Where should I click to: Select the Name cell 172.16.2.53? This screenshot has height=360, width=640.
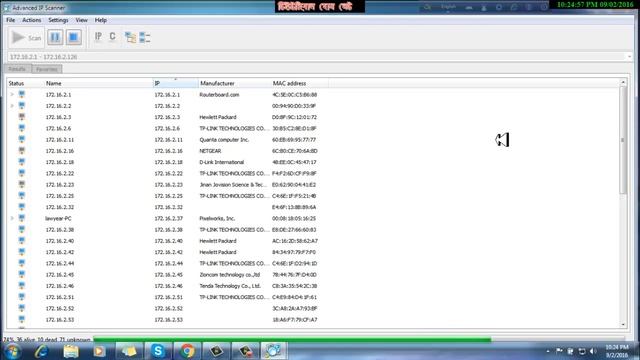pyautogui.click(x=60, y=320)
